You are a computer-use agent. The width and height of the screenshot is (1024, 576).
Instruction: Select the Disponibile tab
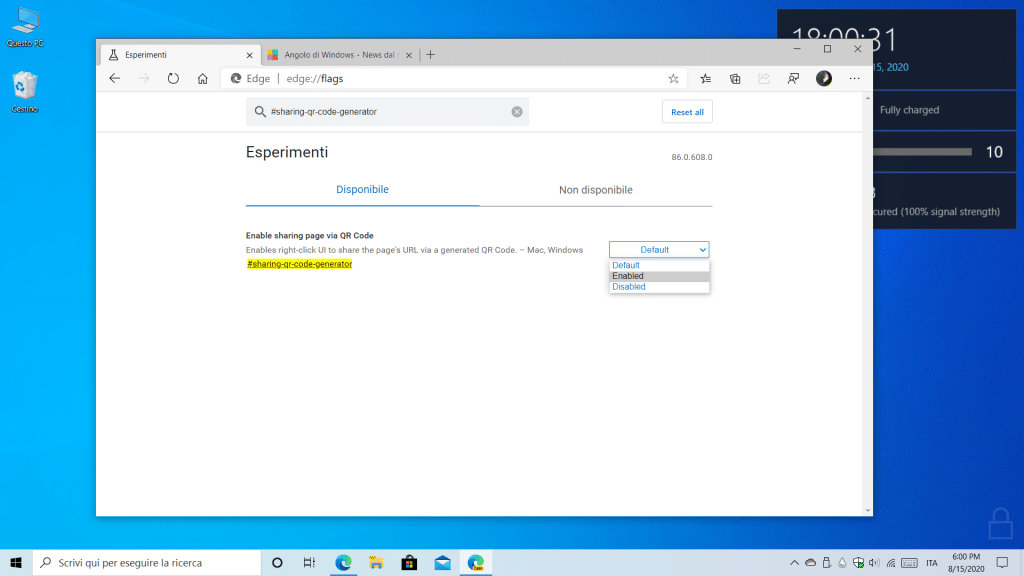pyautogui.click(x=362, y=190)
